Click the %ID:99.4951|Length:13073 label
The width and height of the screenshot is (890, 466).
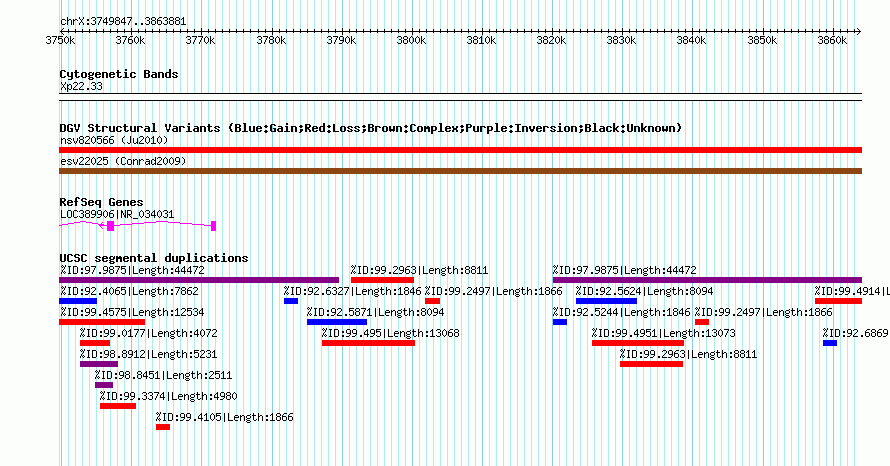664,334
